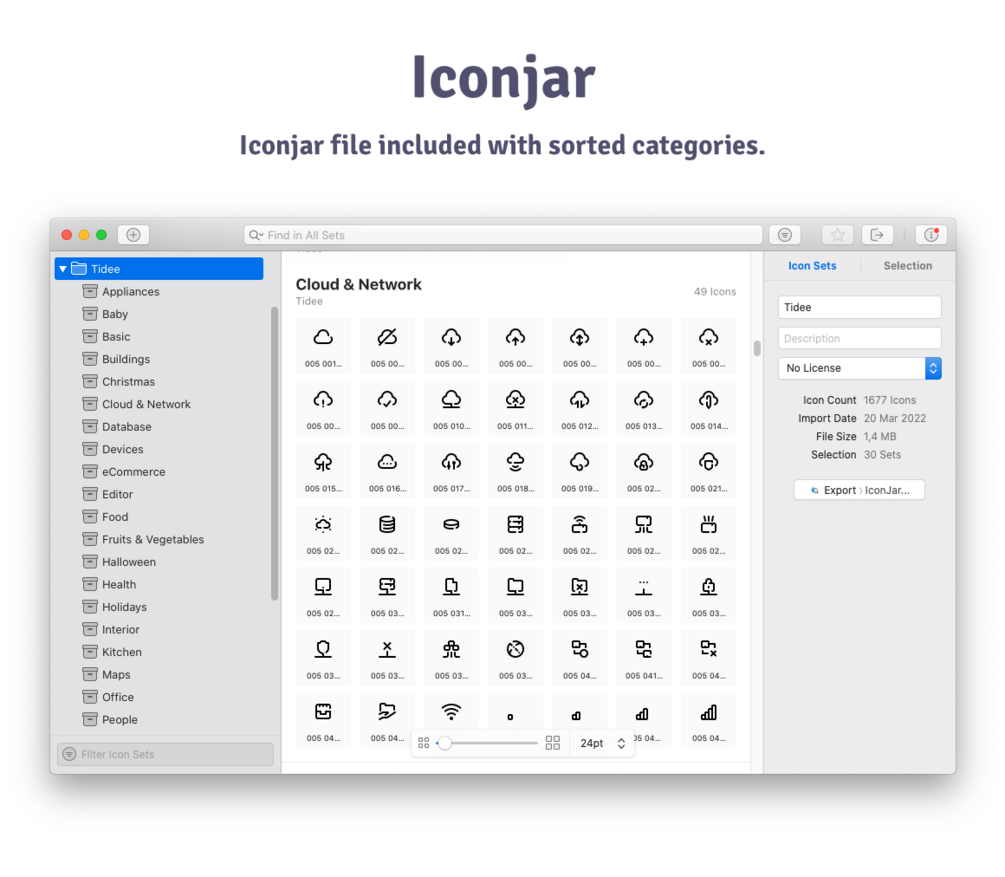The height and width of the screenshot is (877, 1005).
Task: Click the icon grid vertical scrollbar
Action: [x=757, y=348]
